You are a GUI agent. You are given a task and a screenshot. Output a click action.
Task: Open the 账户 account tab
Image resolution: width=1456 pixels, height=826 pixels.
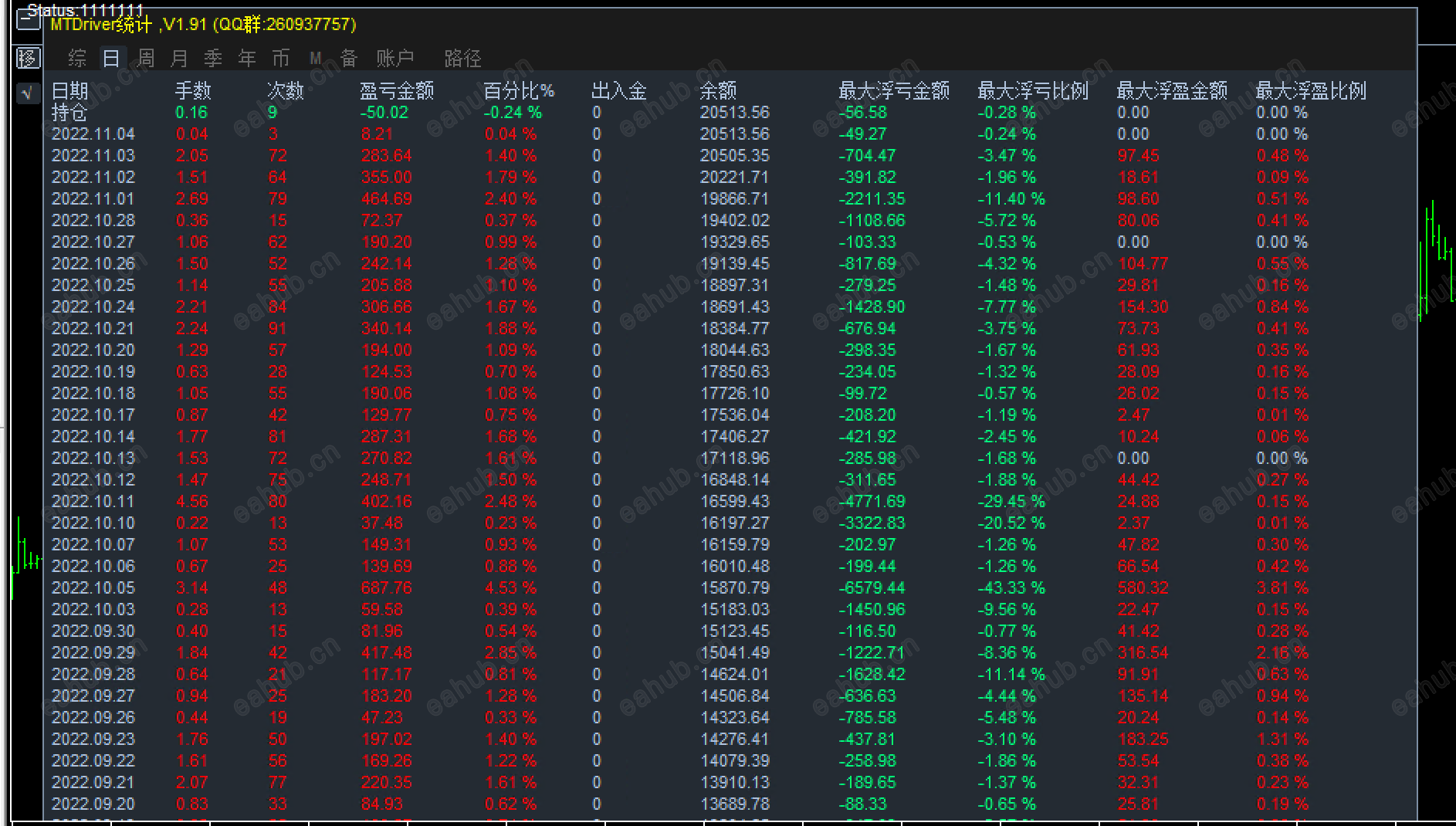395,58
